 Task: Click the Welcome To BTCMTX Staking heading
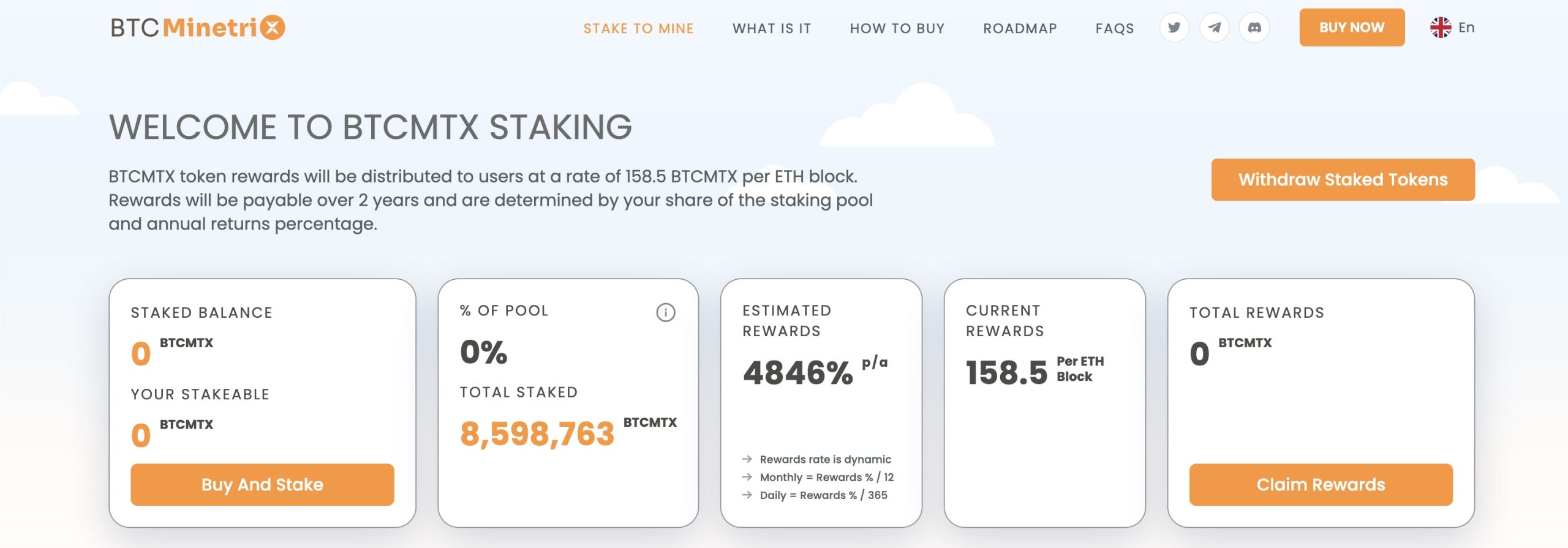pos(371,127)
